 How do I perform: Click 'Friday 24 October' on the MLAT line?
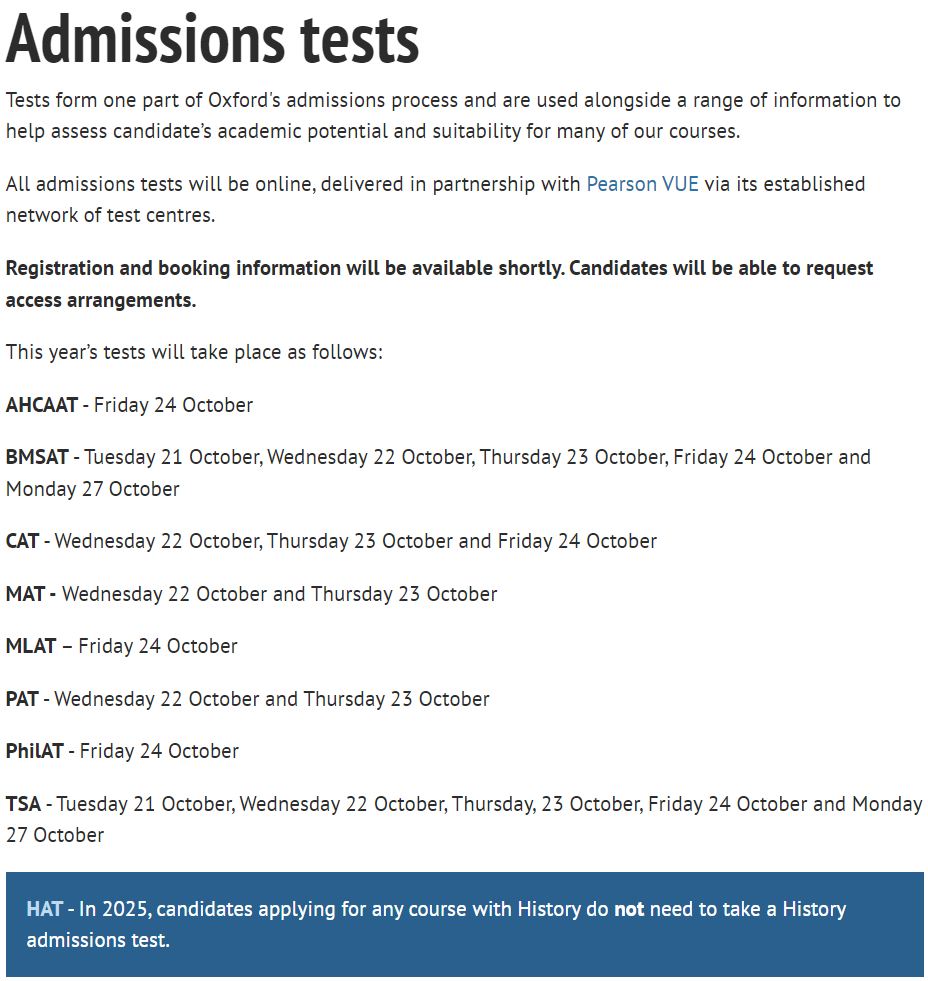coord(158,645)
